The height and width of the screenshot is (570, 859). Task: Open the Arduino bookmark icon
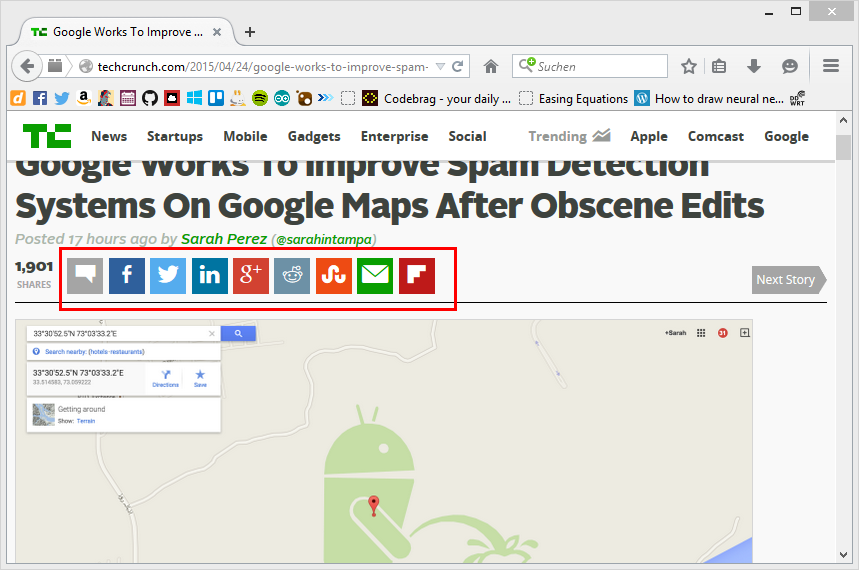tap(282, 99)
